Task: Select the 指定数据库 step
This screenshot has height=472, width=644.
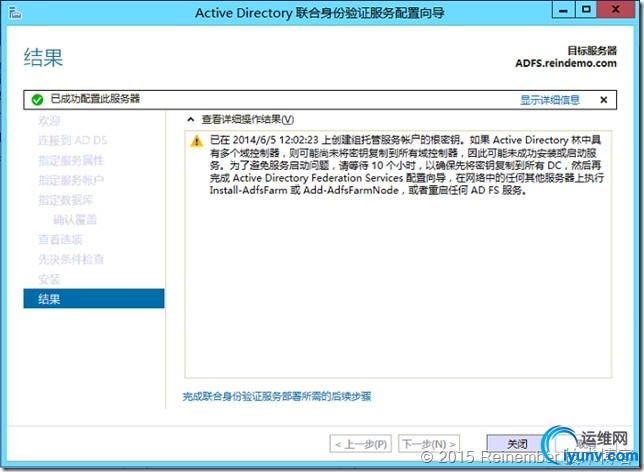Action: point(65,200)
